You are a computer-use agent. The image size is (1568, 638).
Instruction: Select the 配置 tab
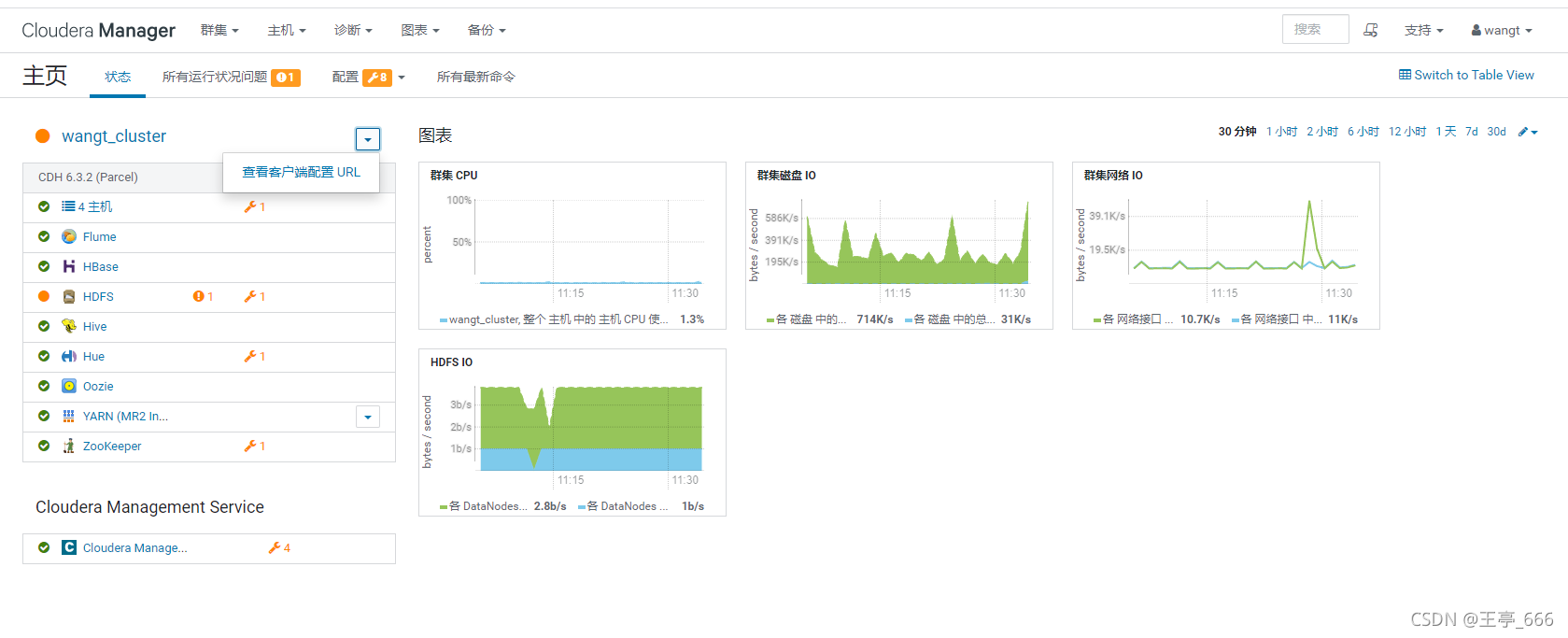click(x=362, y=77)
